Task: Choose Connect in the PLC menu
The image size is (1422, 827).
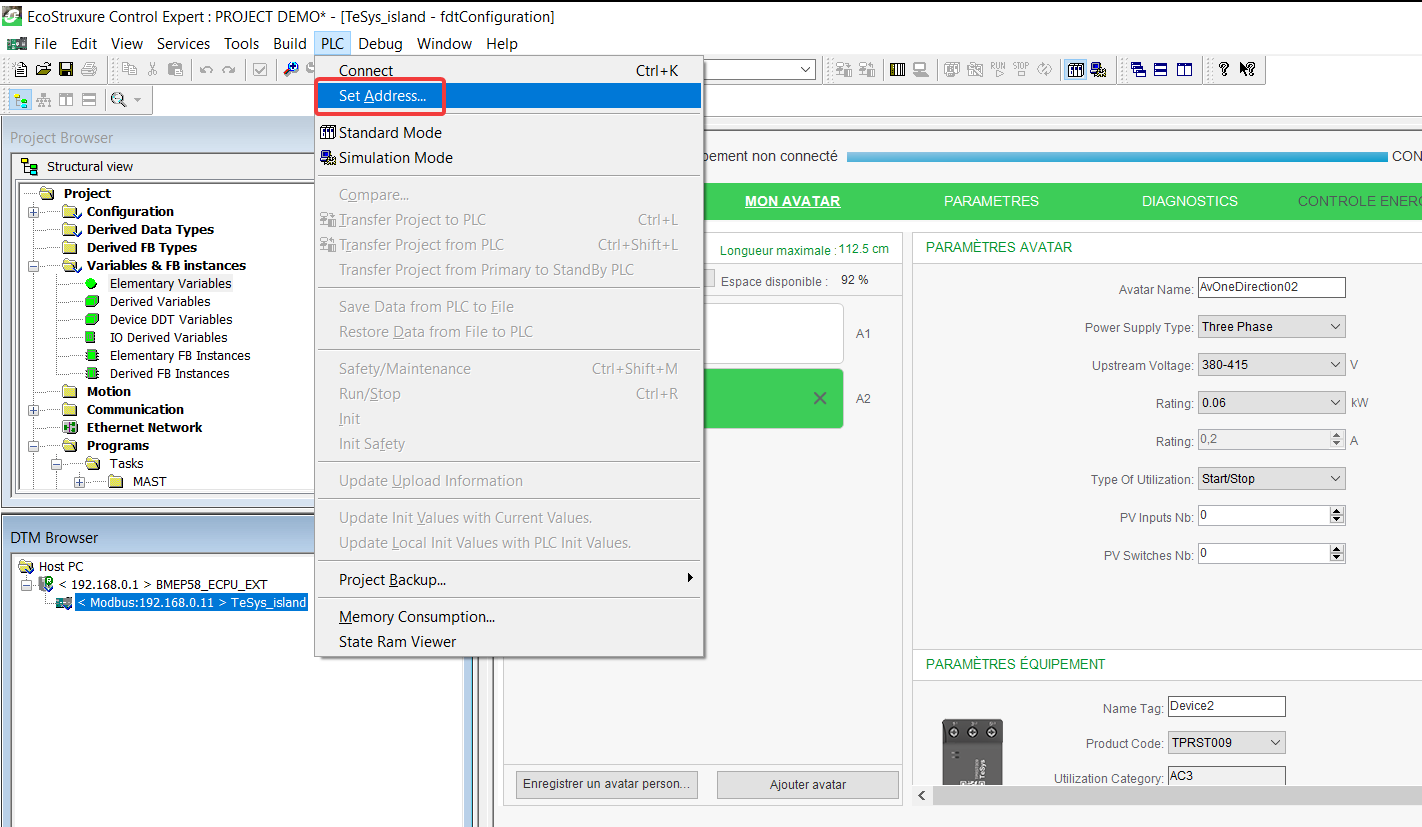Action: click(509, 71)
